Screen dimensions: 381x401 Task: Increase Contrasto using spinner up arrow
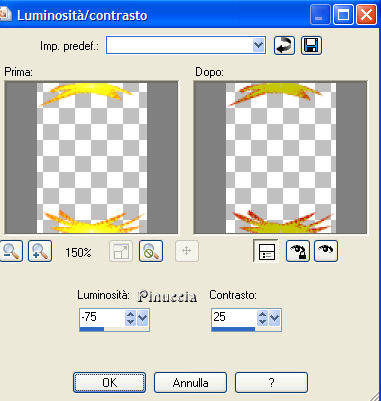click(263, 314)
